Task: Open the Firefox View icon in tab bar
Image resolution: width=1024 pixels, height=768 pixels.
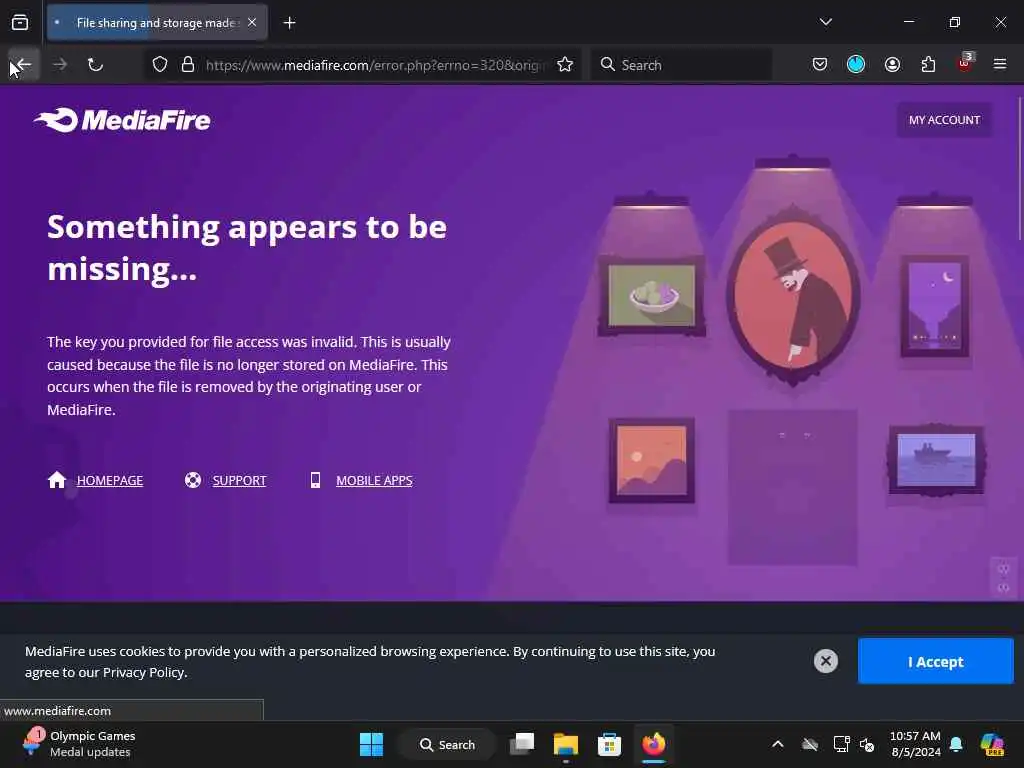Action: click(20, 23)
